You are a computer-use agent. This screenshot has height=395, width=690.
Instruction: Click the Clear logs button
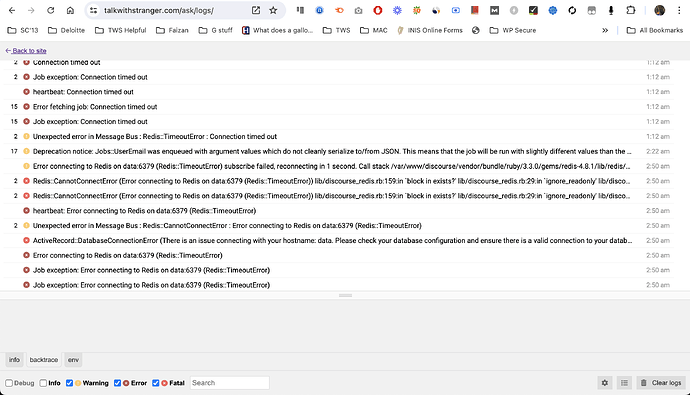click(x=661, y=383)
